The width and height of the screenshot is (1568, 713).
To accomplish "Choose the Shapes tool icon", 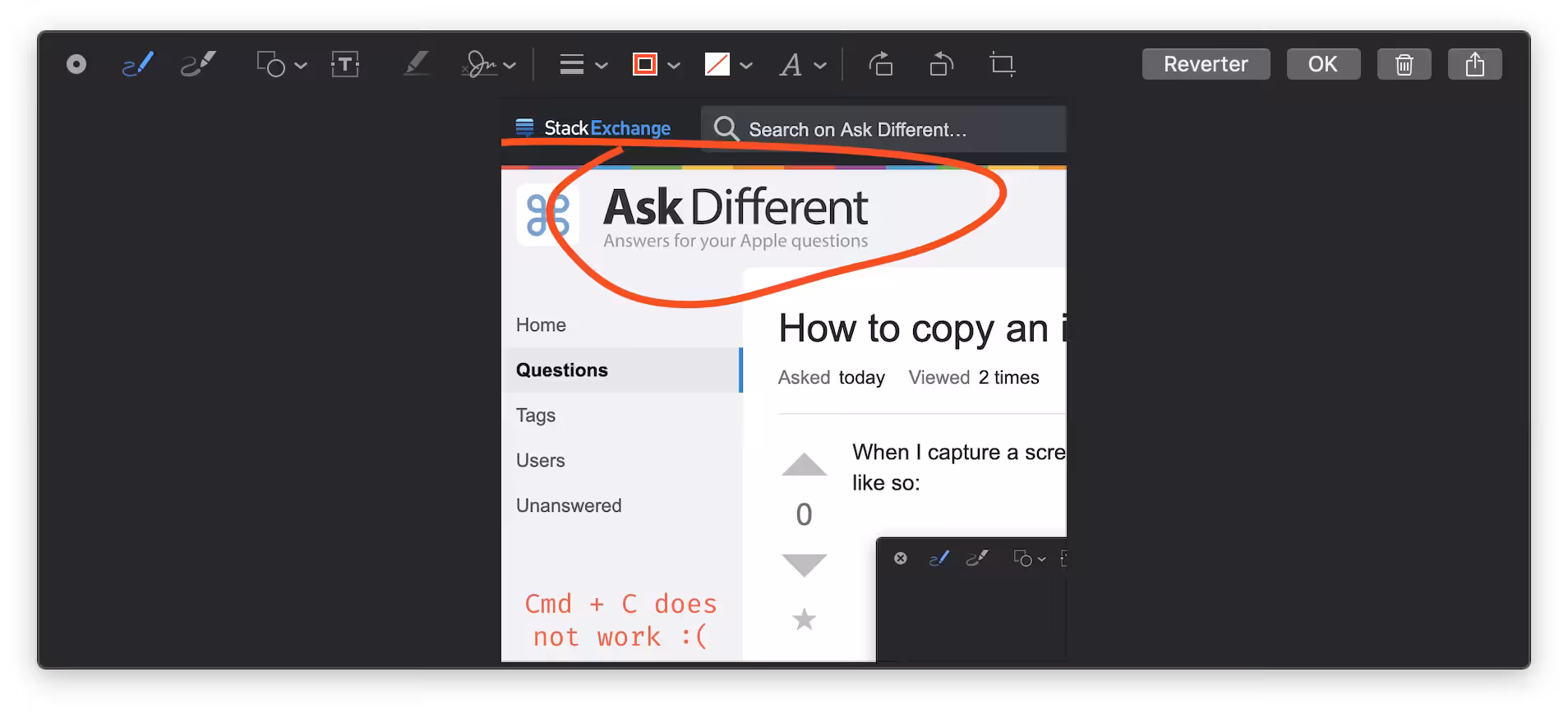I will tap(271, 64).
